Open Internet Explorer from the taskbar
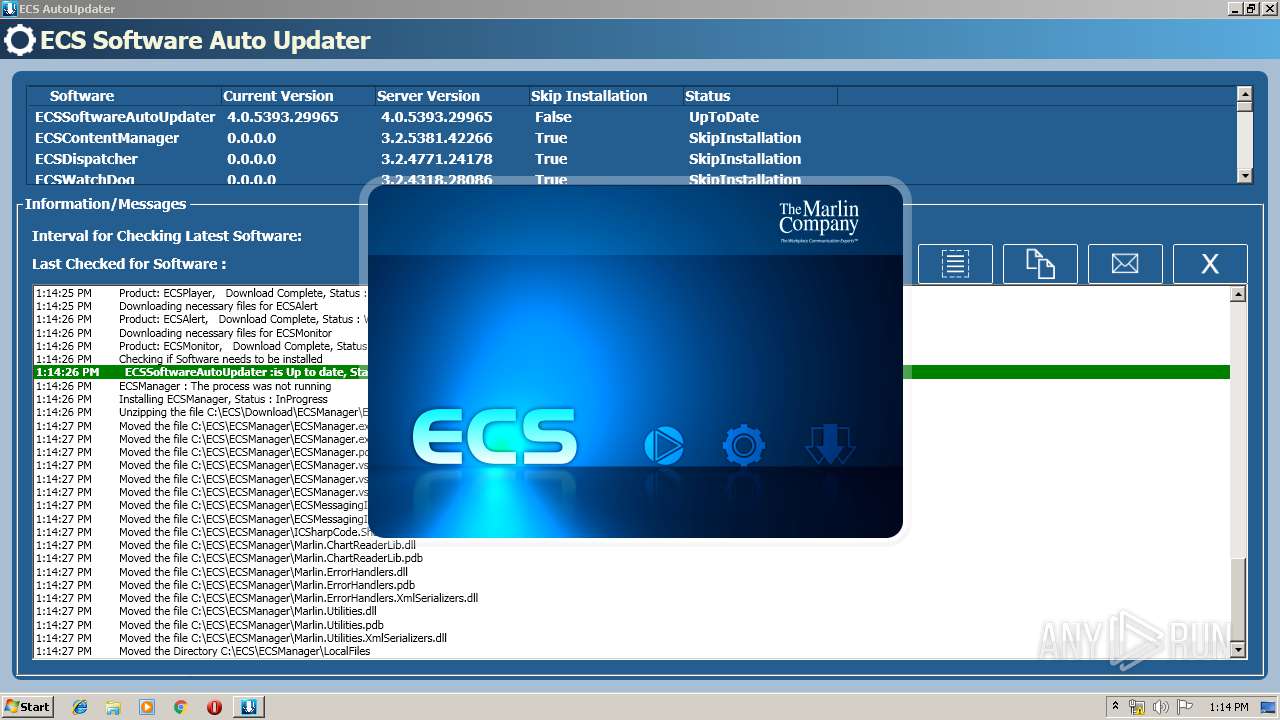This screenshot has height=720, width=1280. pyautogui.click(x=80, y=707)
